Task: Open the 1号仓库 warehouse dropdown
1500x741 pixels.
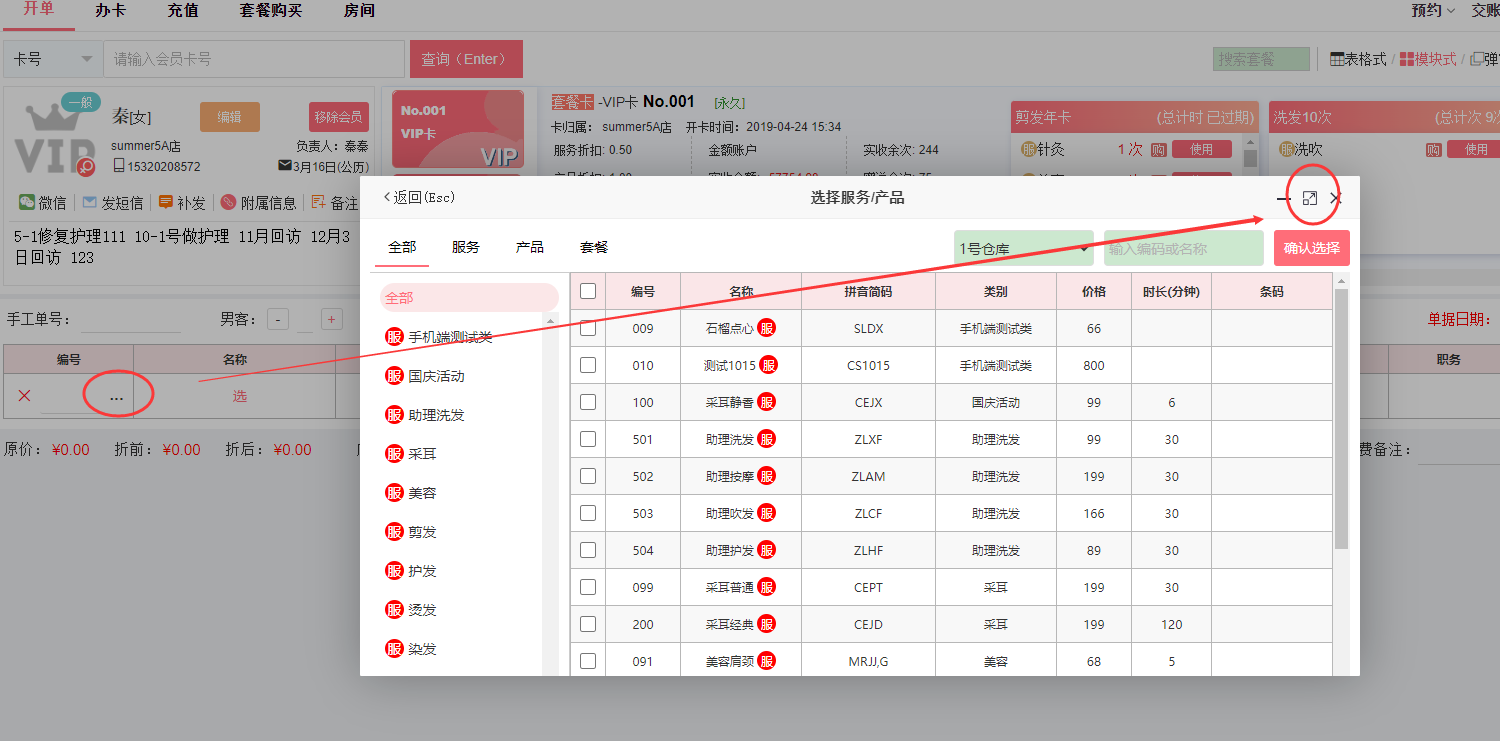Action: [1024, 248]
